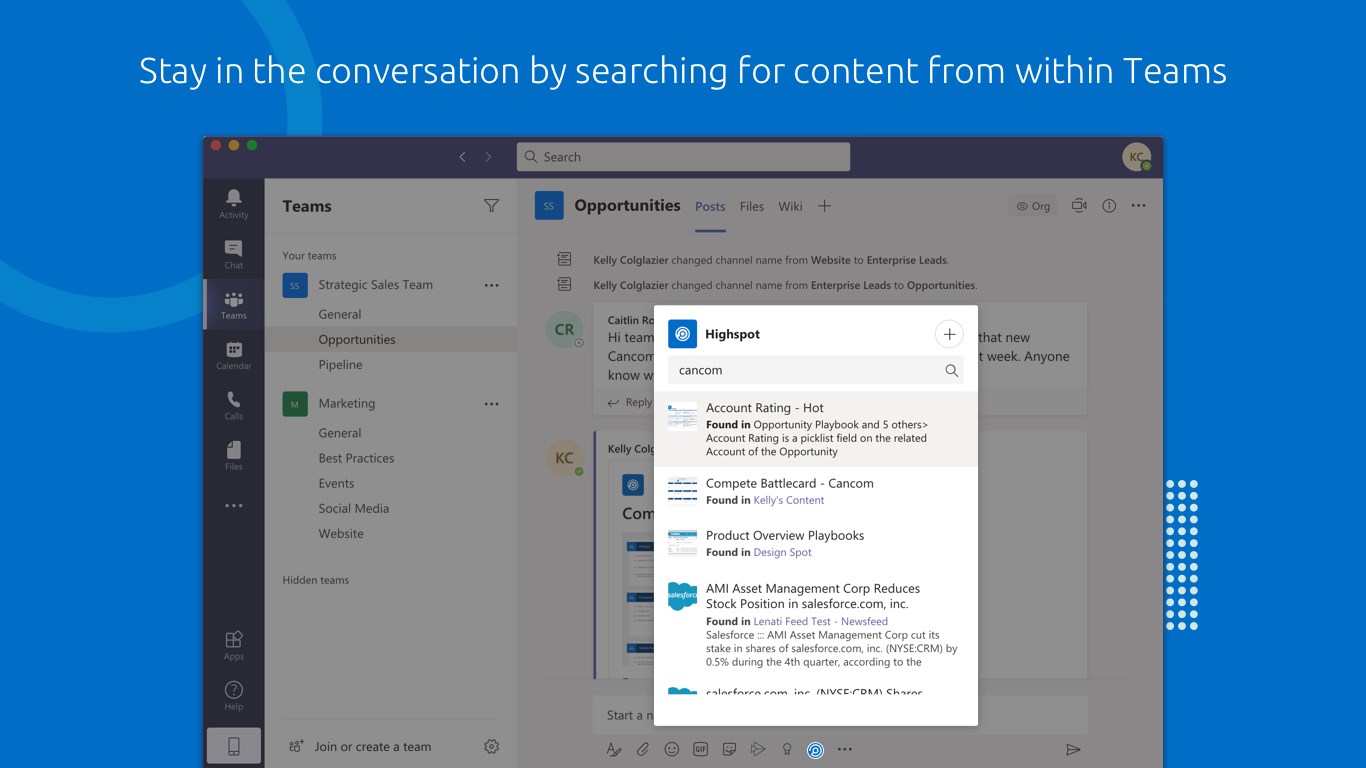Viewport: 1366px width, 768px height.
Task: Open the Apps store icon
Action: click(233, 644)
